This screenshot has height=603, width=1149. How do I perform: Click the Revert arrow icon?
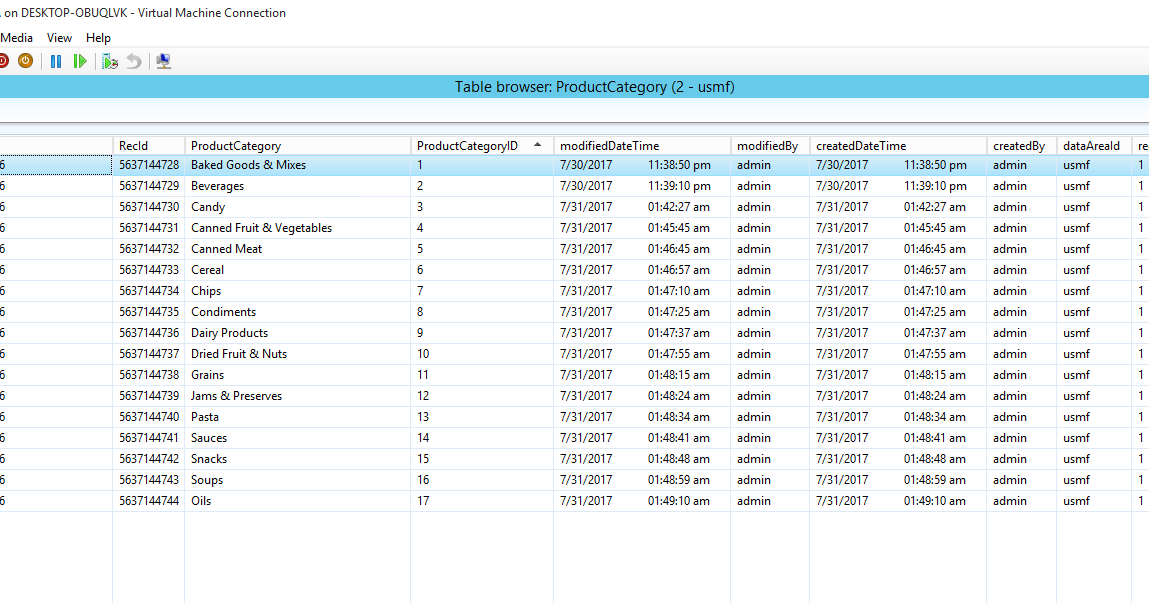click(x=133, y=62)
